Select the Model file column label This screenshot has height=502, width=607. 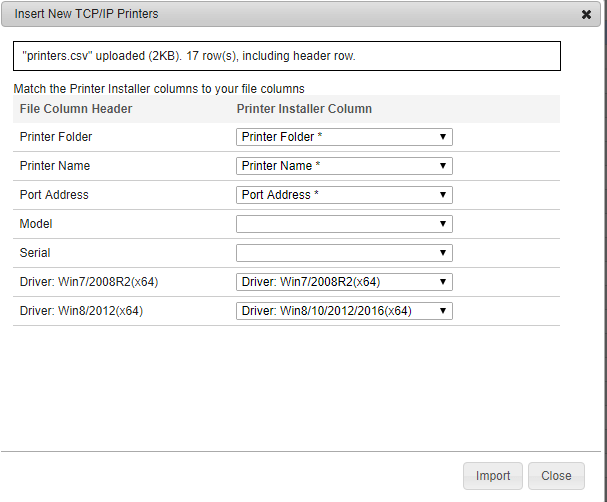(x=36, y=224)
